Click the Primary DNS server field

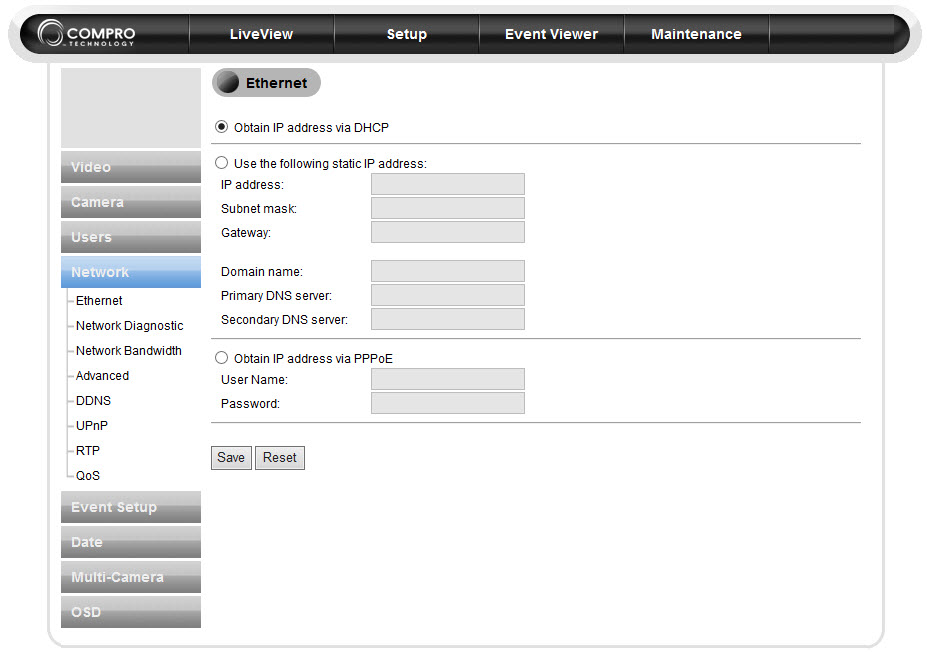coord(448,295)
